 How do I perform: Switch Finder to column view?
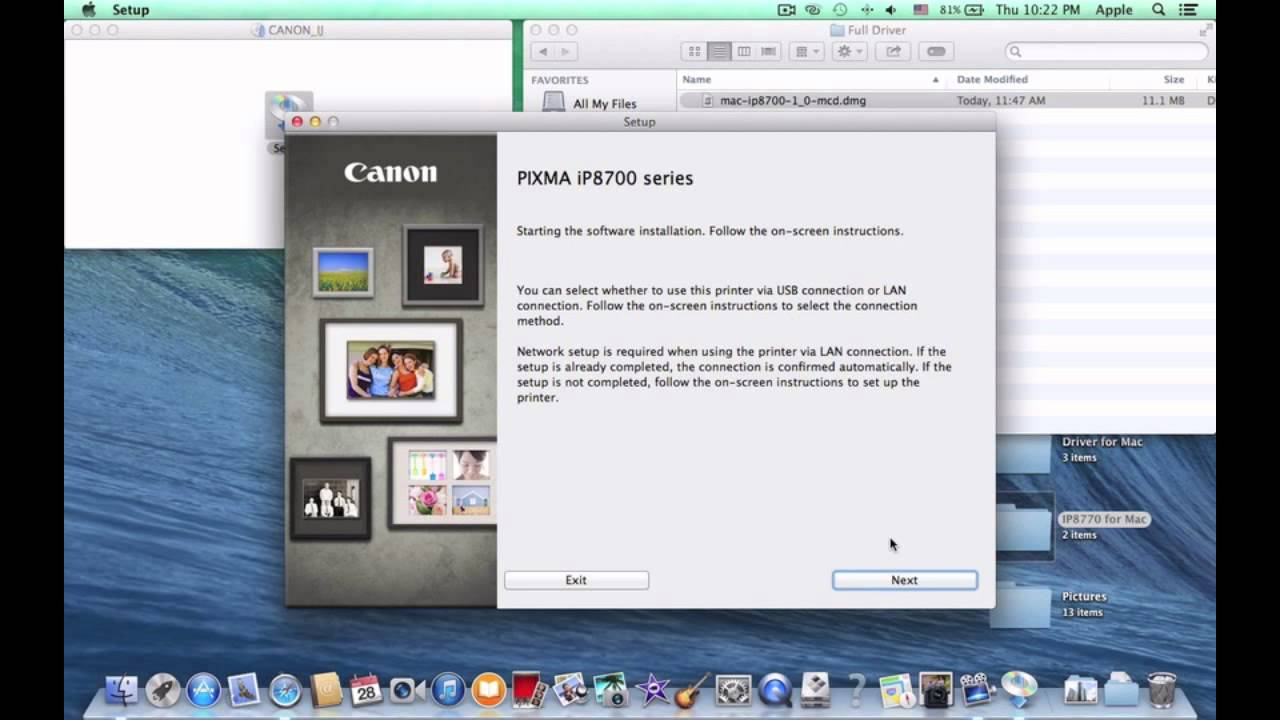click(744, 51)
